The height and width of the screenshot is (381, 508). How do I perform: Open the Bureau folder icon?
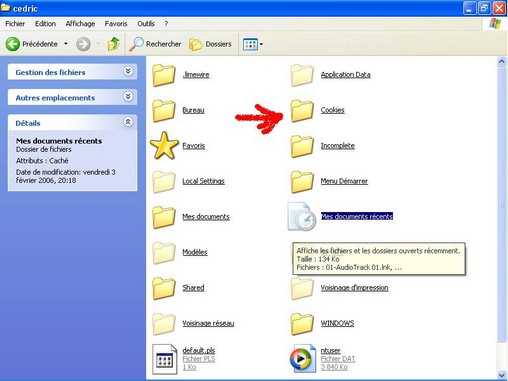tap(164, 111)
